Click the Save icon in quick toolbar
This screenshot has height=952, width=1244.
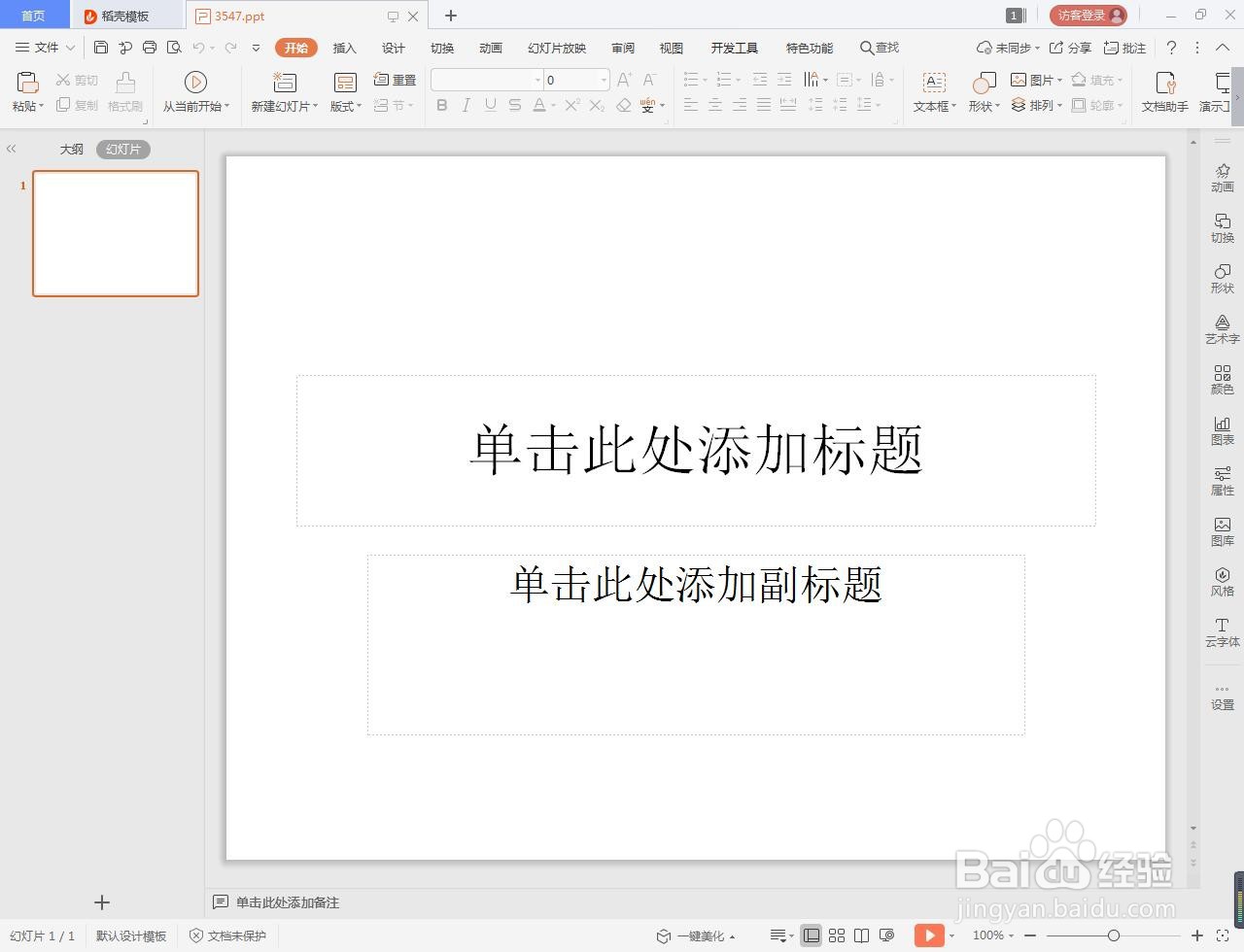click(101, 48)
